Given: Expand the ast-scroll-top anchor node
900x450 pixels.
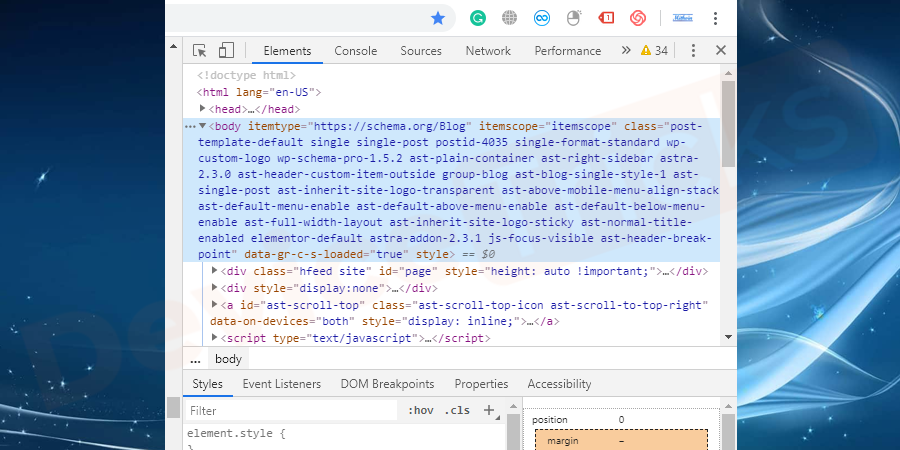Looking at the screenshot, I should pos(215,304).
